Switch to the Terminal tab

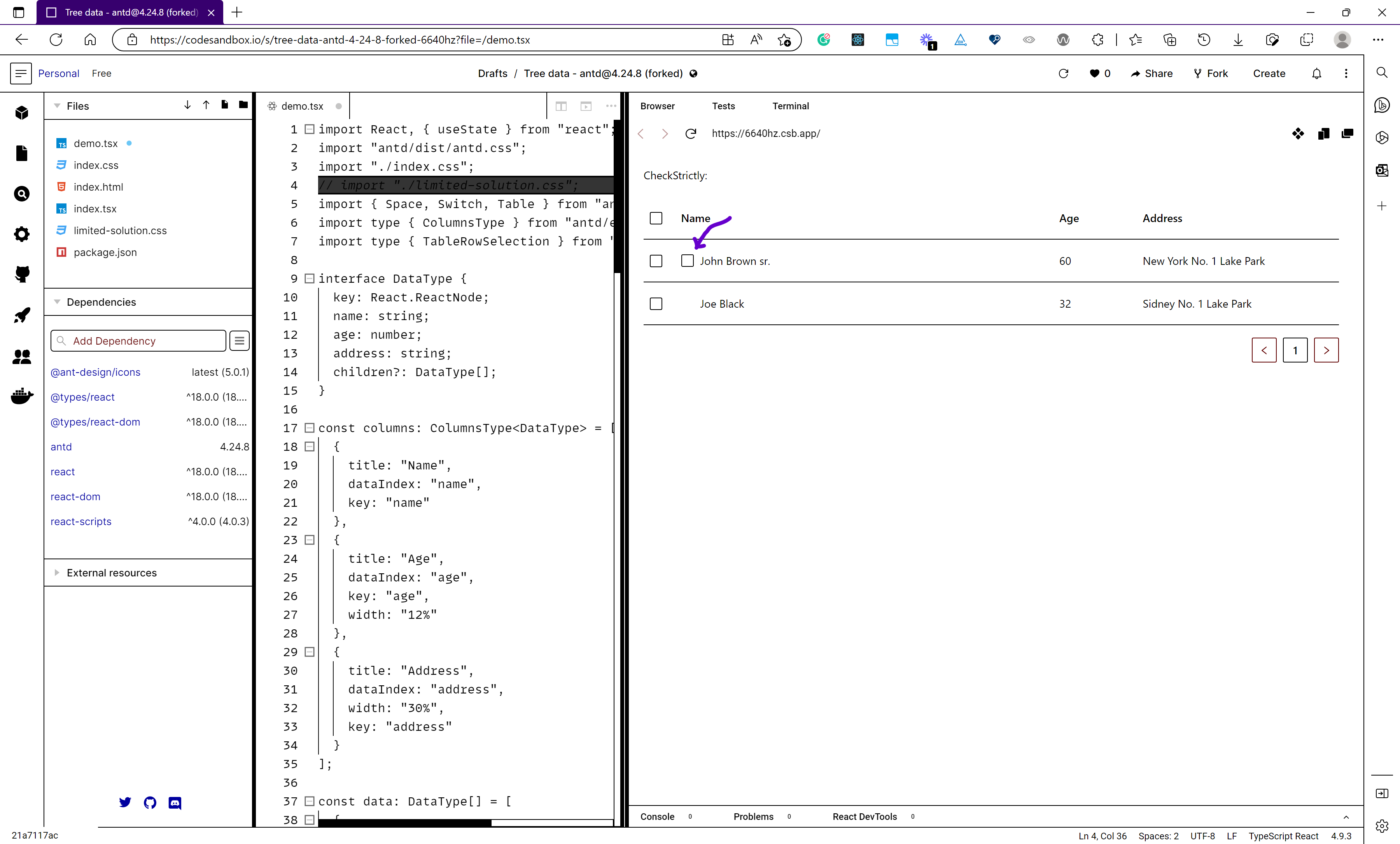pos(790,106)
